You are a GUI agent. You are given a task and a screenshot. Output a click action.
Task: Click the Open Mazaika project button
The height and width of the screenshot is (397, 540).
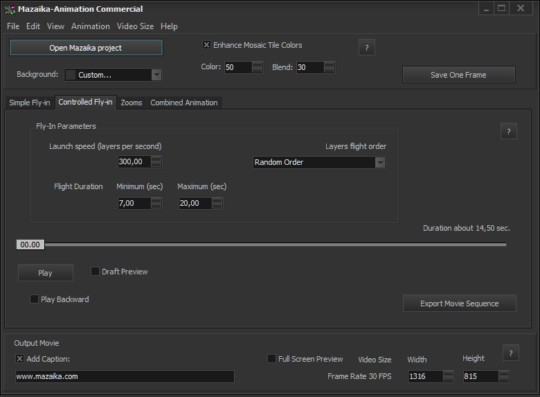pyautogui.click(x=86, y=48)
